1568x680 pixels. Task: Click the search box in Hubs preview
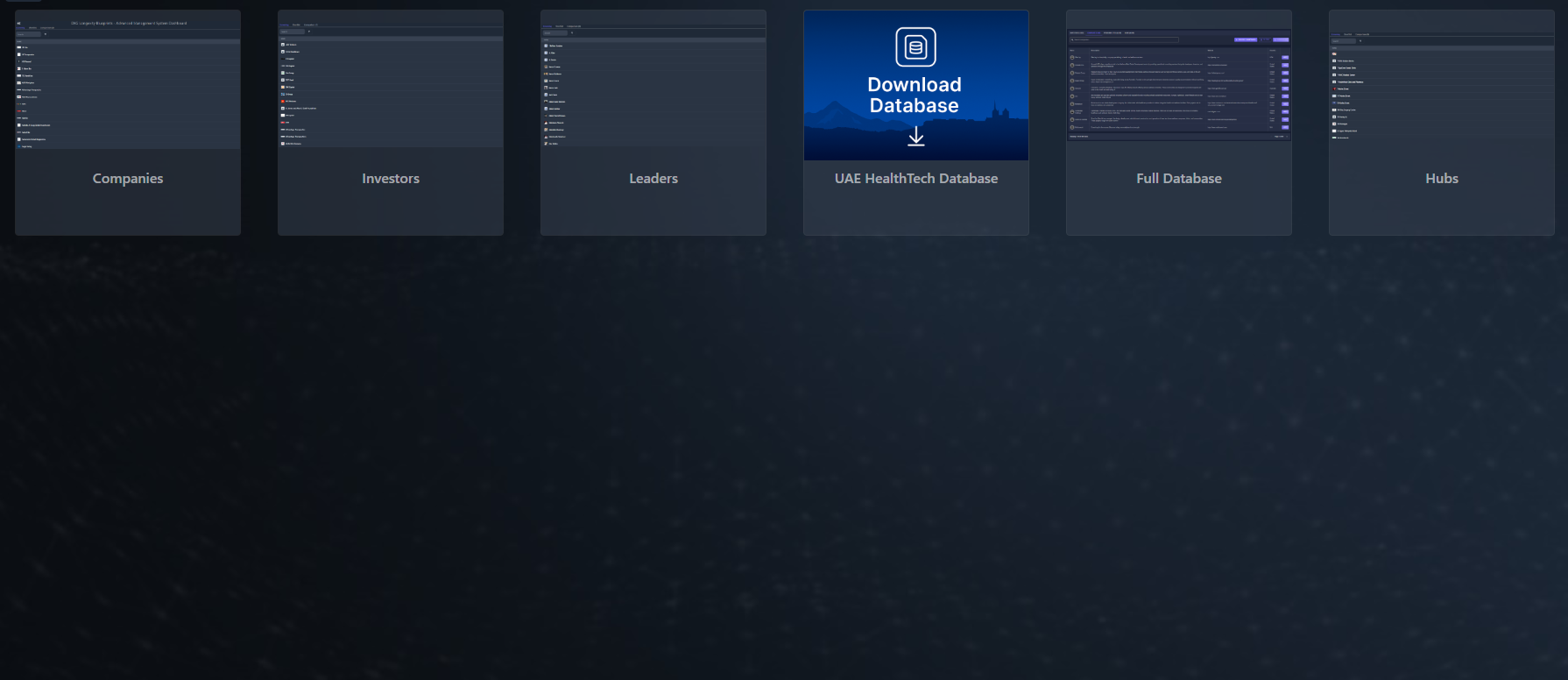pyautogui.click(x=1343, y=41)
